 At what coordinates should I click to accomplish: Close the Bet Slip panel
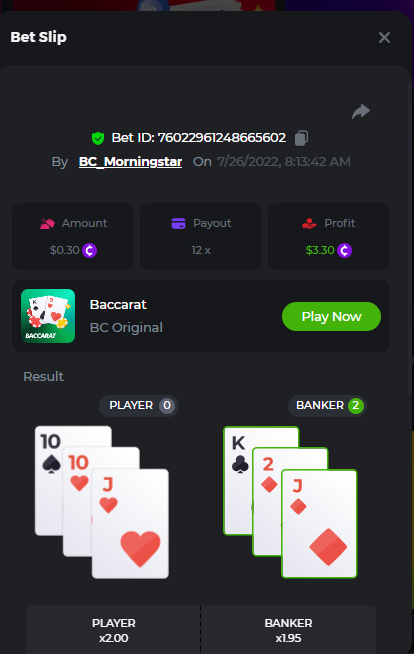[x=384, y=38]
